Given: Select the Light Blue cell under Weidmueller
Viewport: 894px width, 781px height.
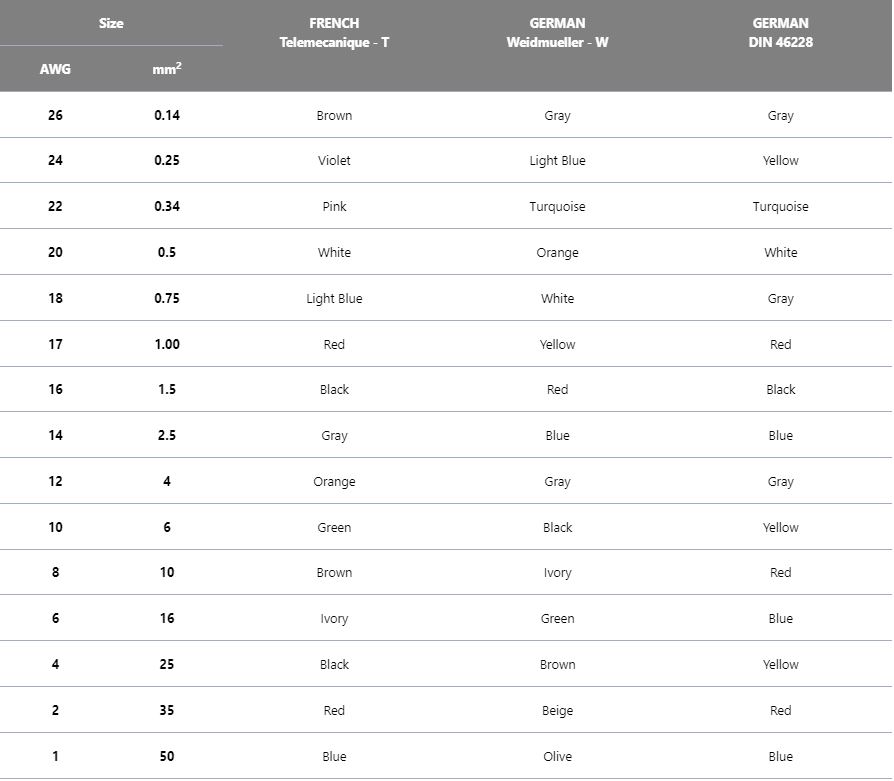Looking at the screenshot, I should point(557,161).
